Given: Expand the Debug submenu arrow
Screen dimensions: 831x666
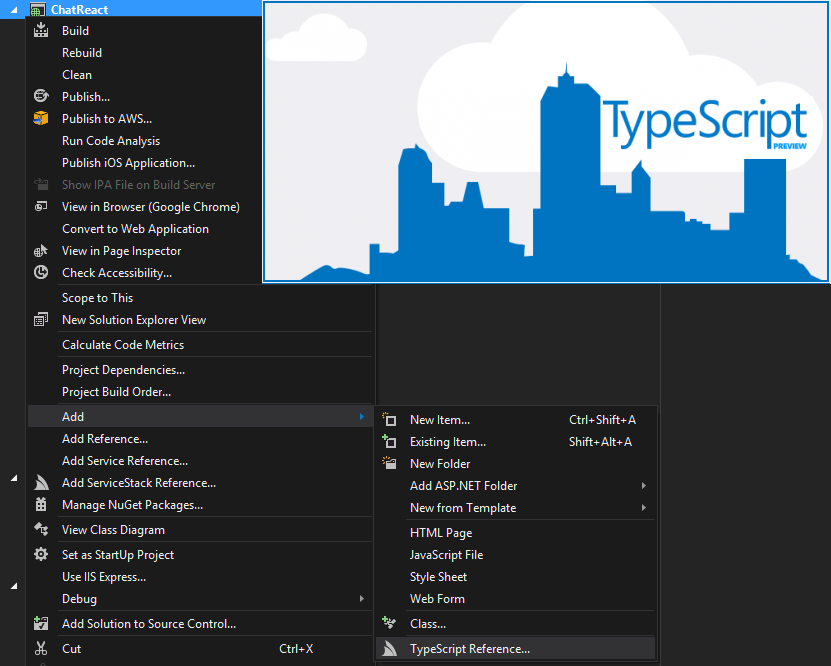Looking at the screenshot, I should 361,598.
